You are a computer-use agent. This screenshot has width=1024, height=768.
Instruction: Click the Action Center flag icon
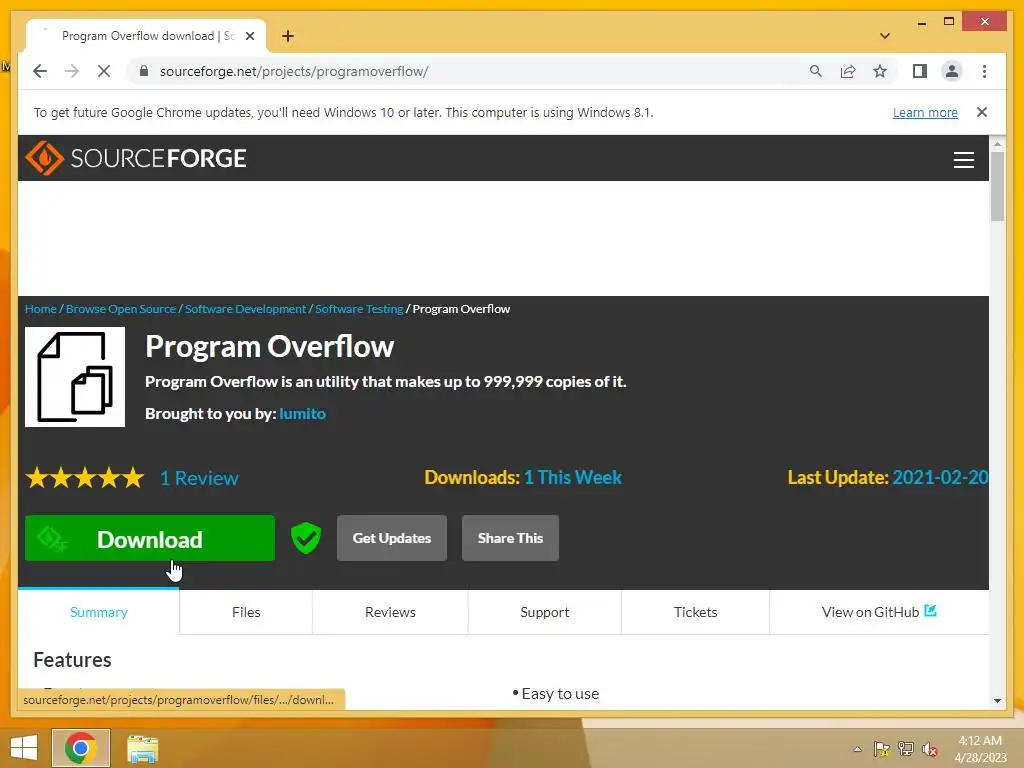coord(881,749)
